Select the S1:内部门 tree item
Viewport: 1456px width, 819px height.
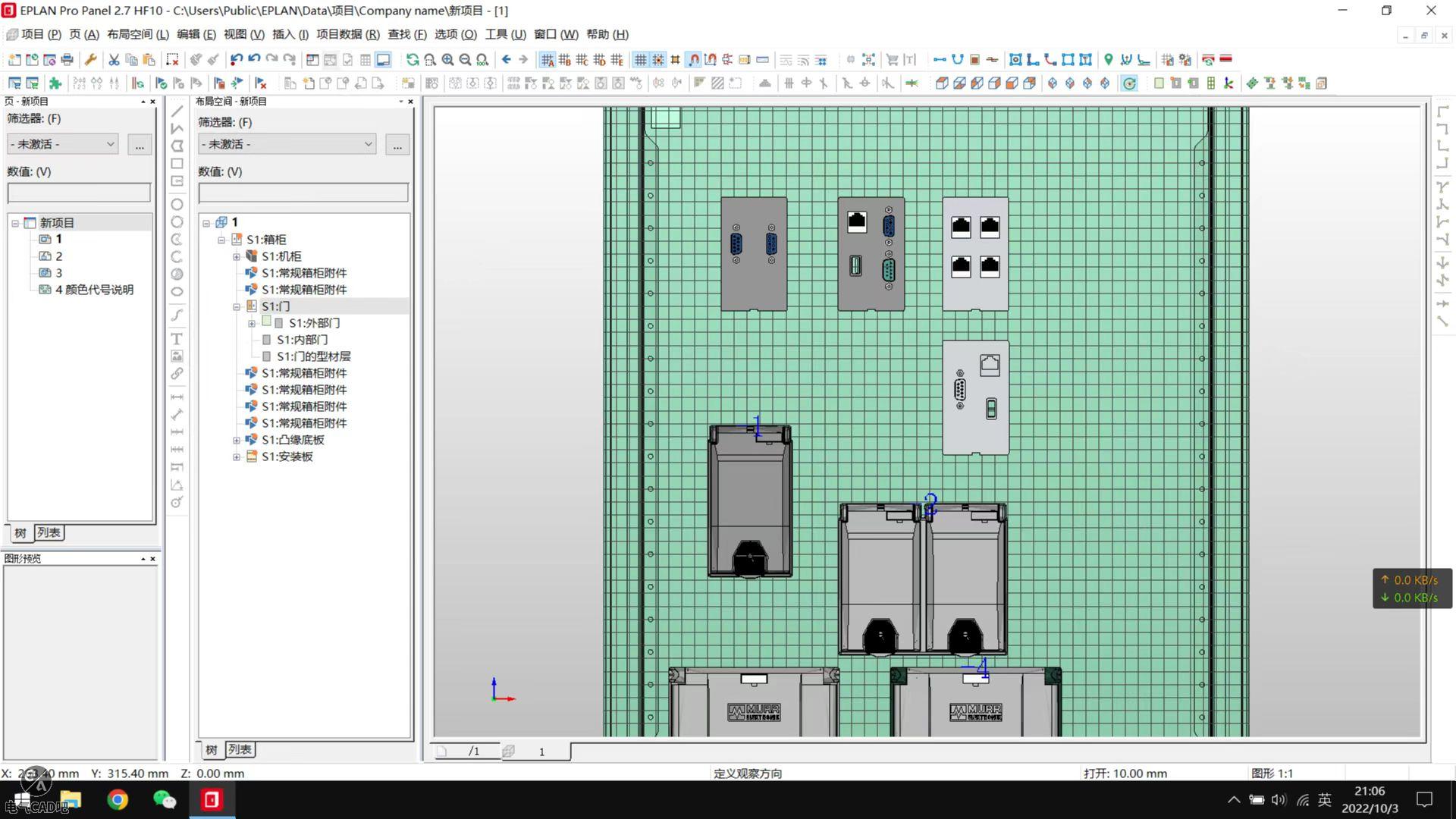click(302, 340)
